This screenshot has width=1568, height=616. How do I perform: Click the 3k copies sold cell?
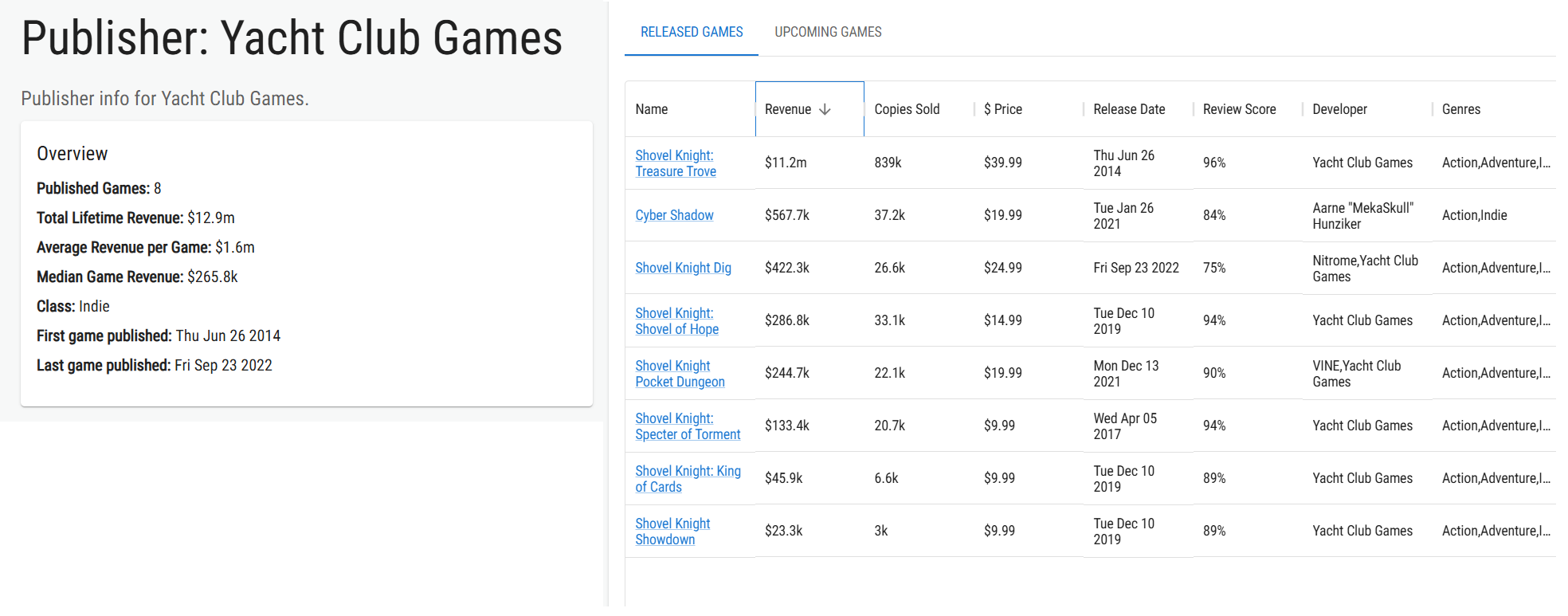point(919,531)
